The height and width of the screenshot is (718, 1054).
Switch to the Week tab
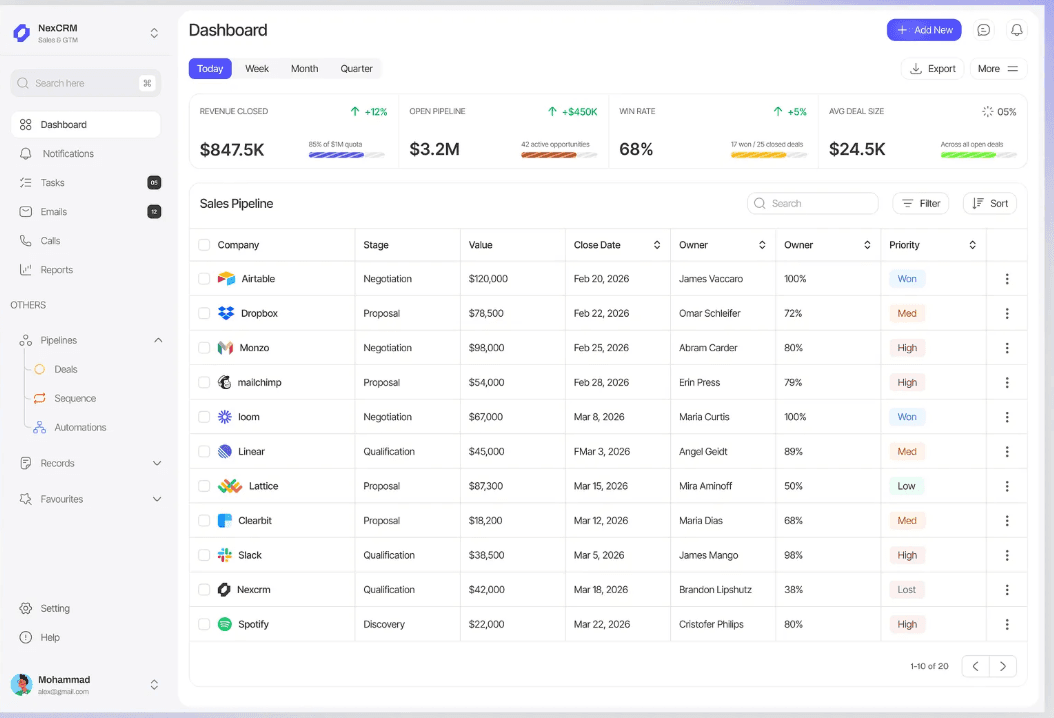pos(256,68)
